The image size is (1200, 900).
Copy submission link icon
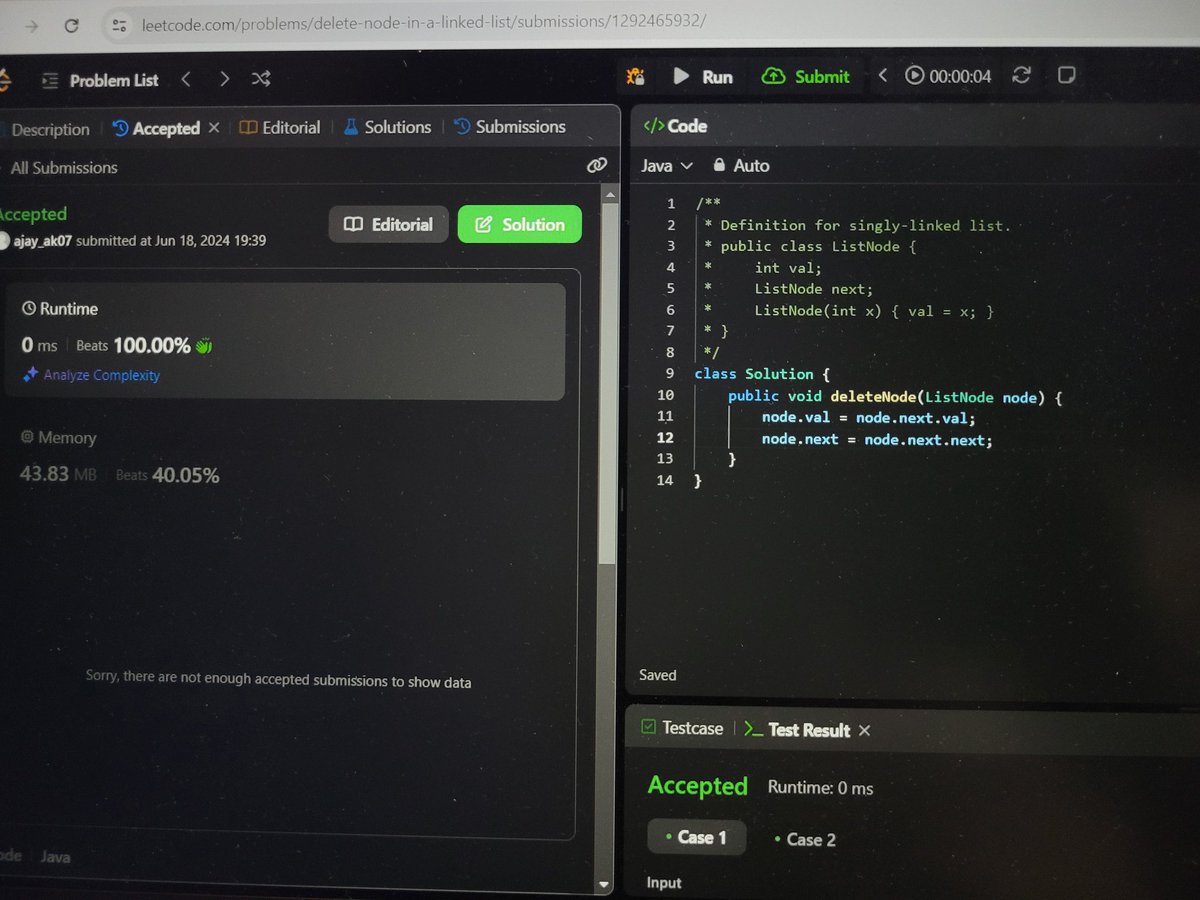[597, 165]
